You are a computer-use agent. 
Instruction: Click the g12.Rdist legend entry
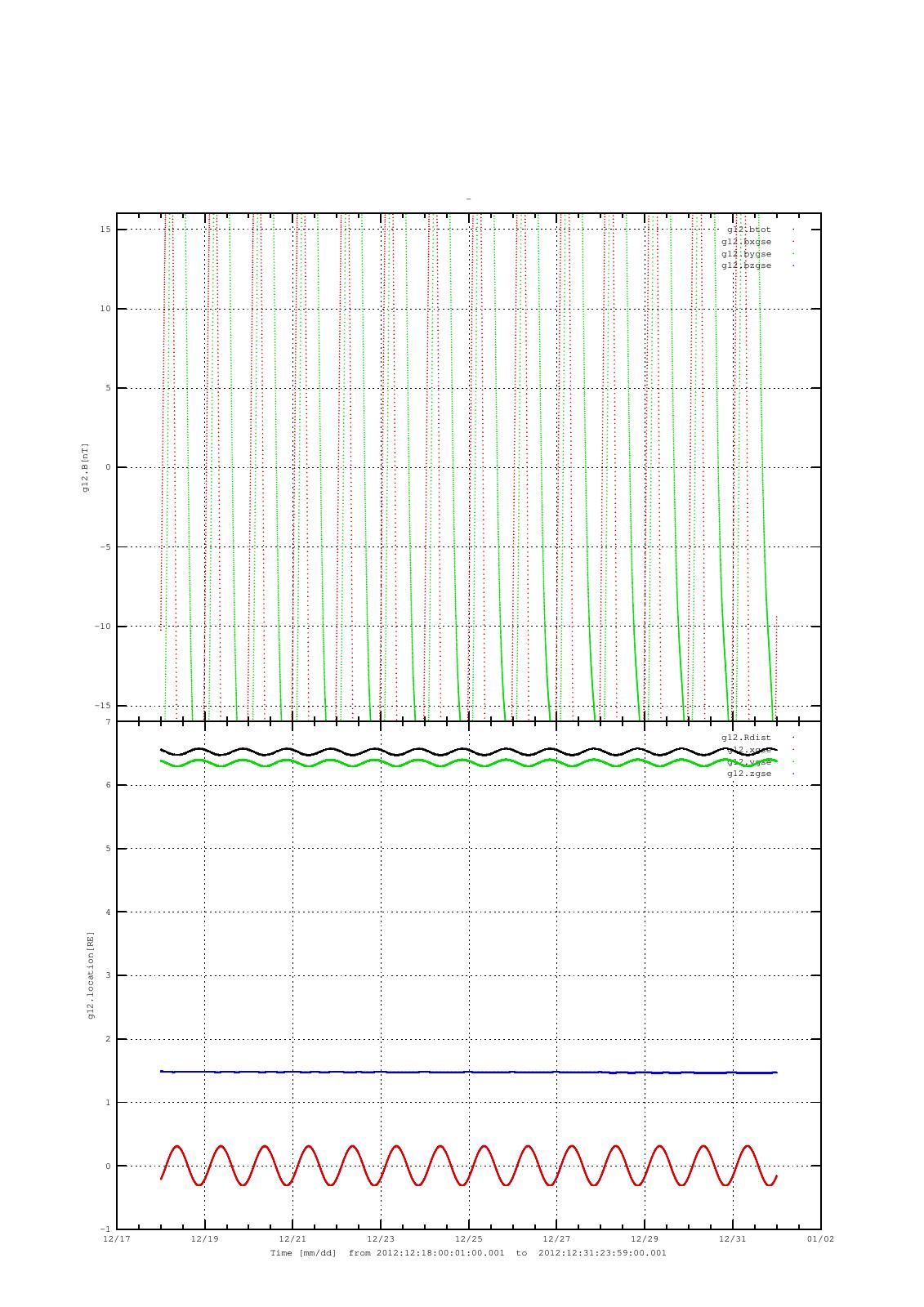click(x=746, y=738)
